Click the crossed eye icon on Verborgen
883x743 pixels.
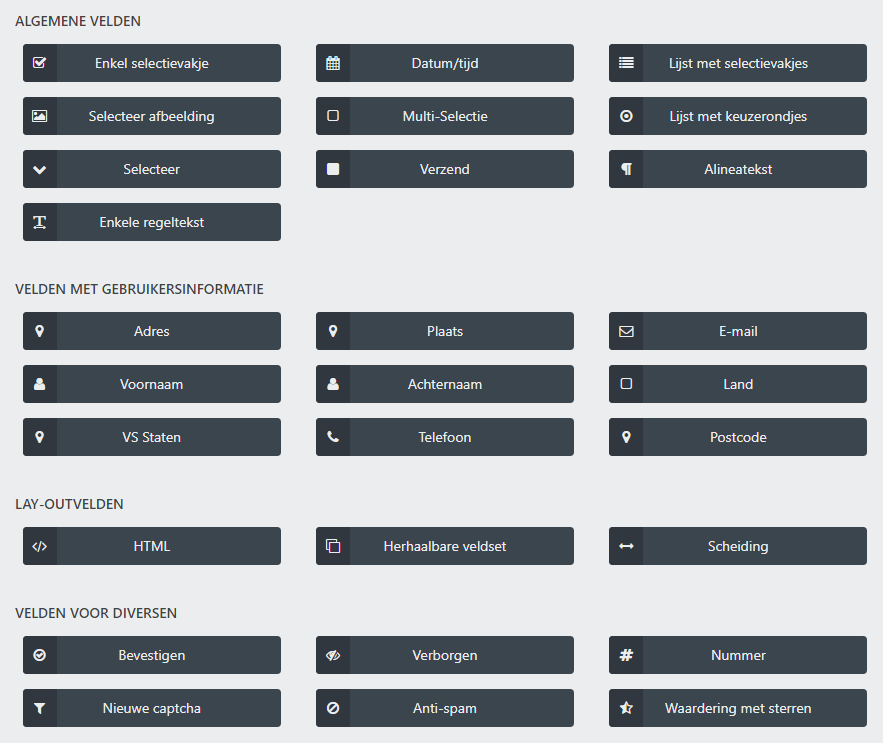point(333,655)
